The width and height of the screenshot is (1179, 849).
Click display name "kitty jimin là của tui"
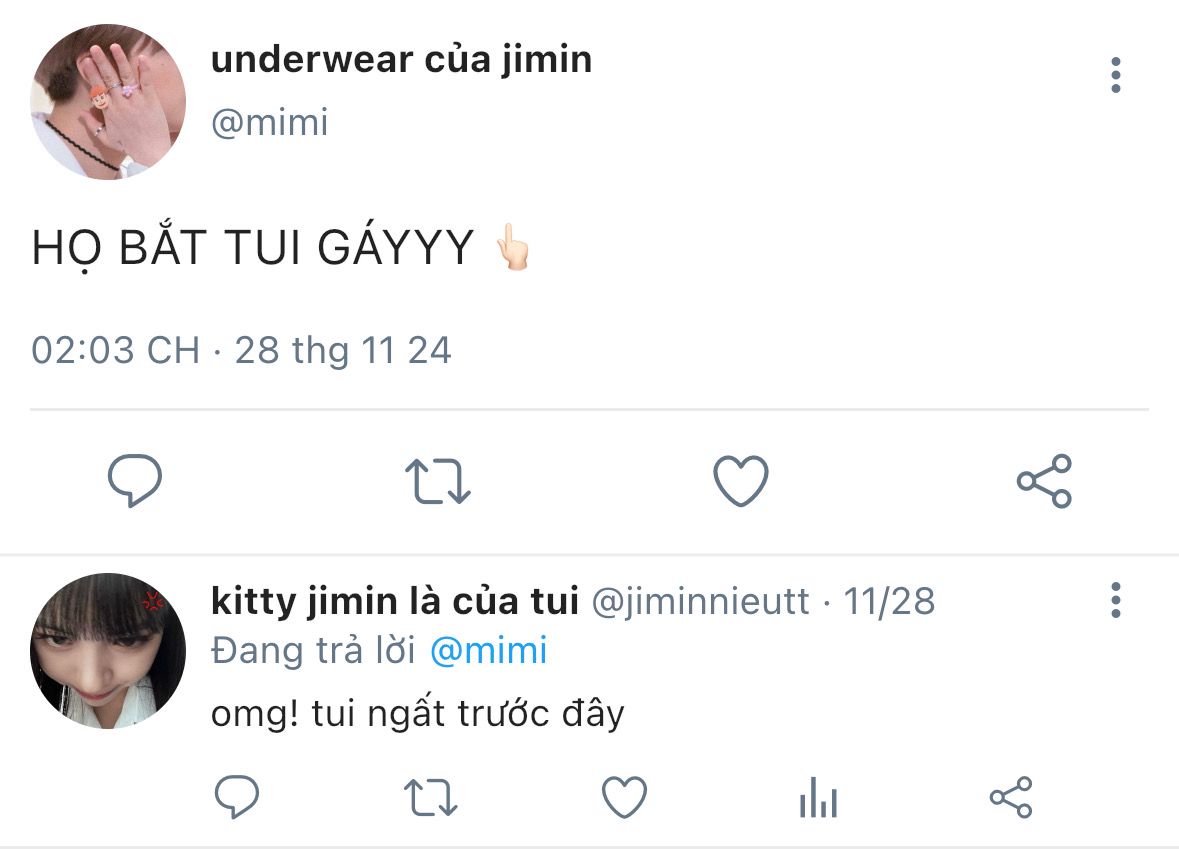pyautogui.click(x=395, y=601)
